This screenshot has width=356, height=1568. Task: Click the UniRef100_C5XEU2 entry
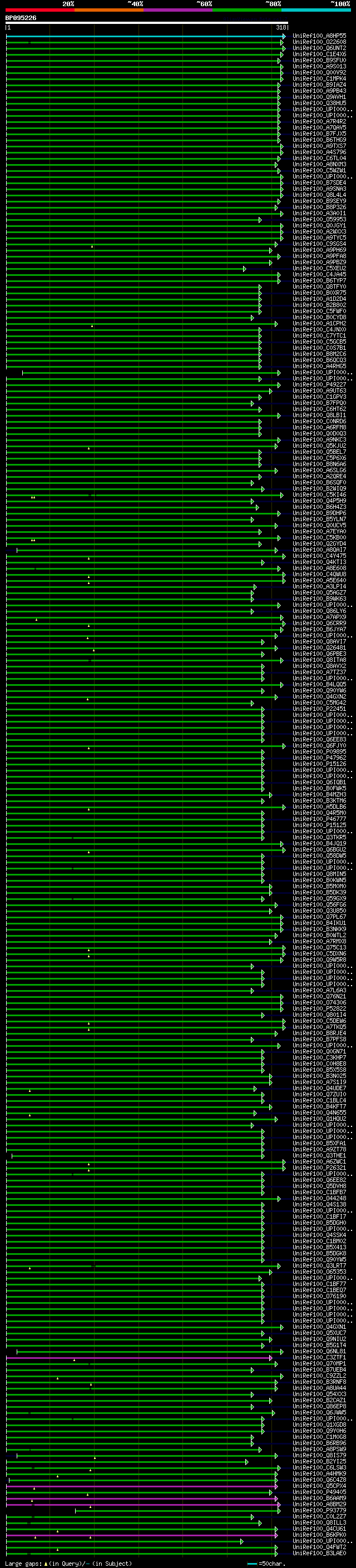tap(319, 269)
